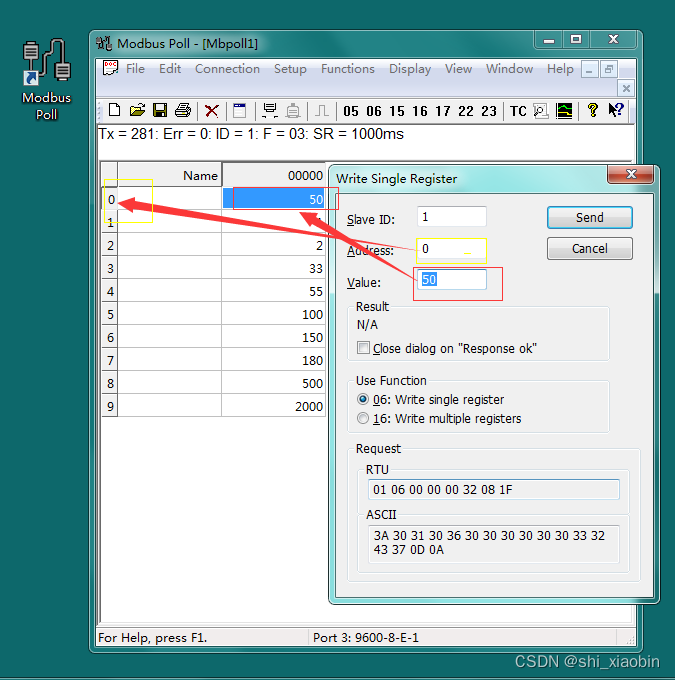Click the Port 3: 9600-8-E-1 status text
The width and height of the screenshot is (675, 680).
[366, 638]
